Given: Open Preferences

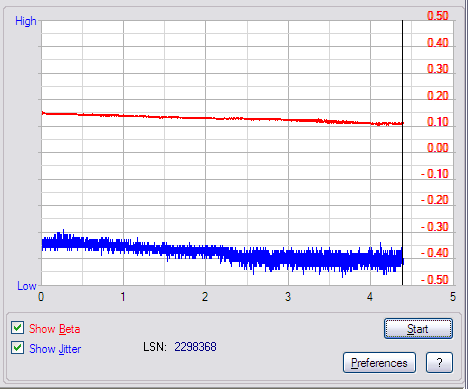Looking at the screenshot, I should (x=379, y=363).
